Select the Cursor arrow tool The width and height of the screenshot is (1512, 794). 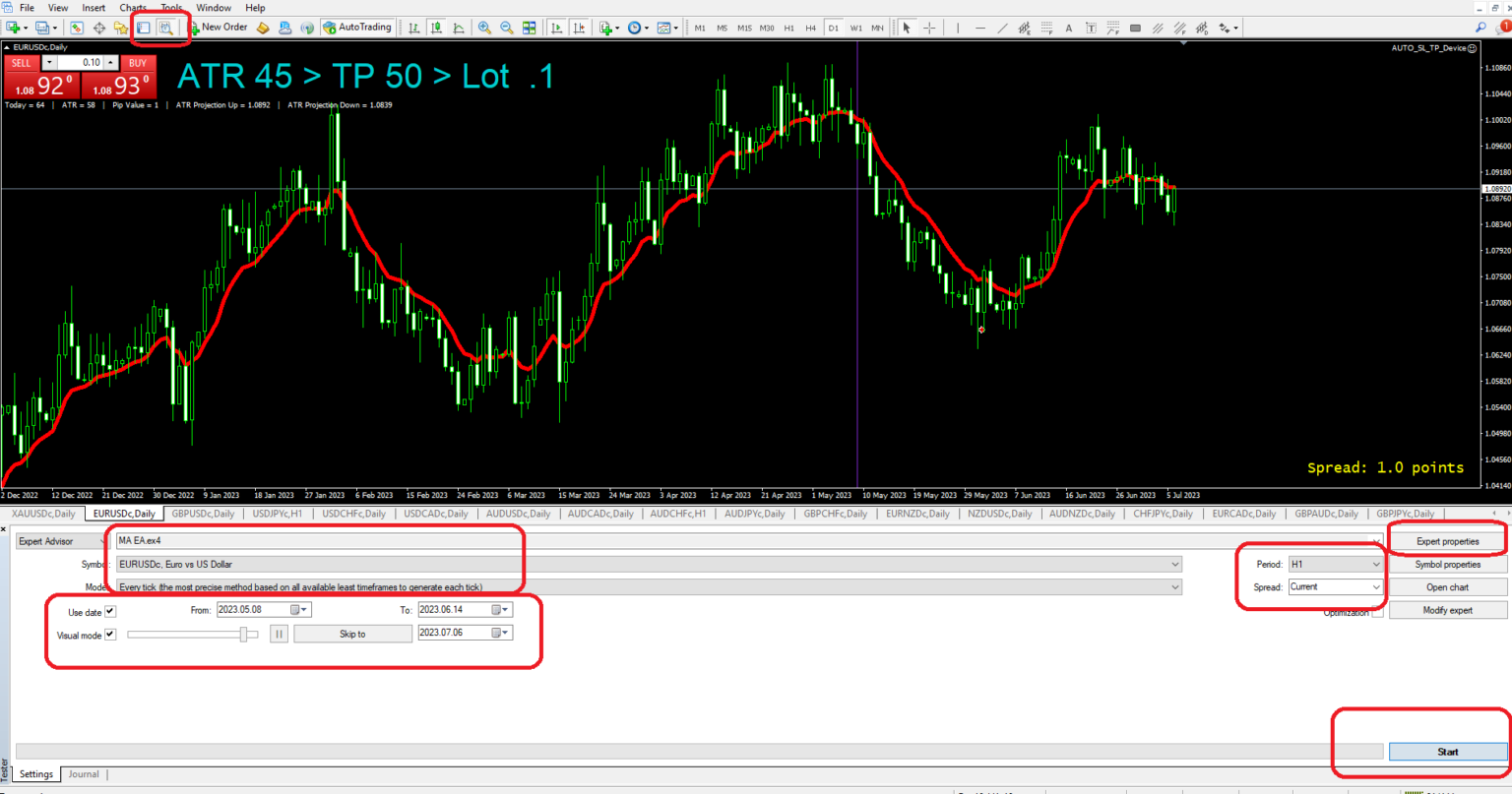pyautogui.click(x=907, y=28)
